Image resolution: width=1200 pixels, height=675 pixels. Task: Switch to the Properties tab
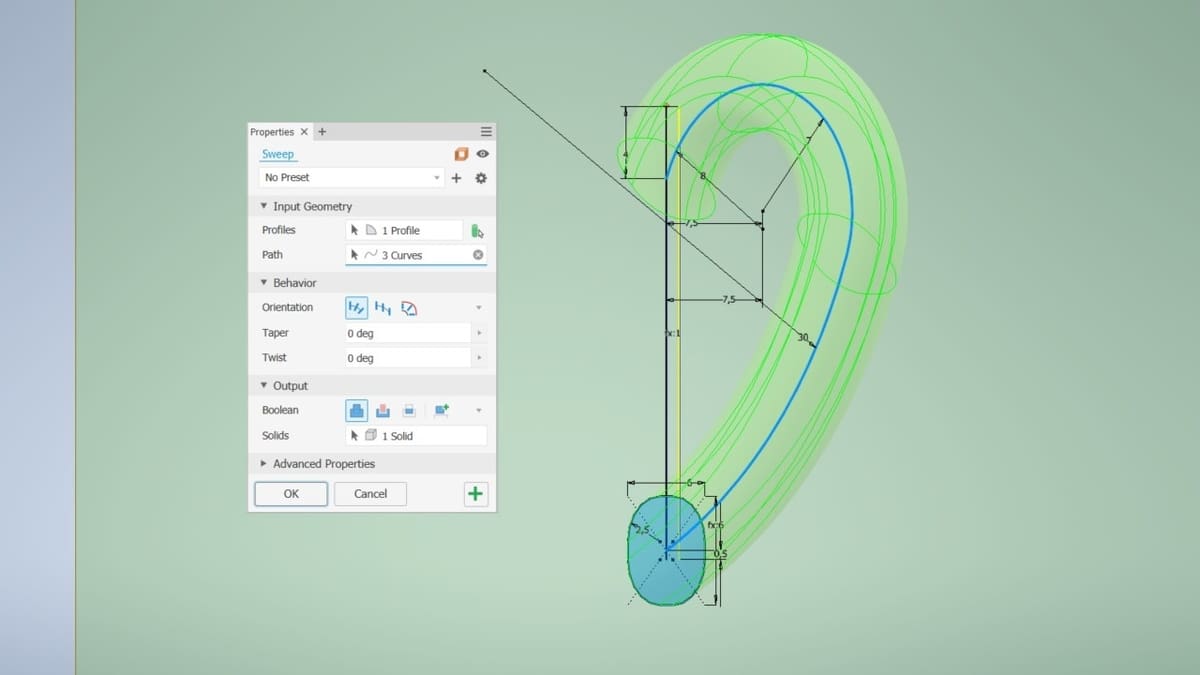click(x=272, y=131)
